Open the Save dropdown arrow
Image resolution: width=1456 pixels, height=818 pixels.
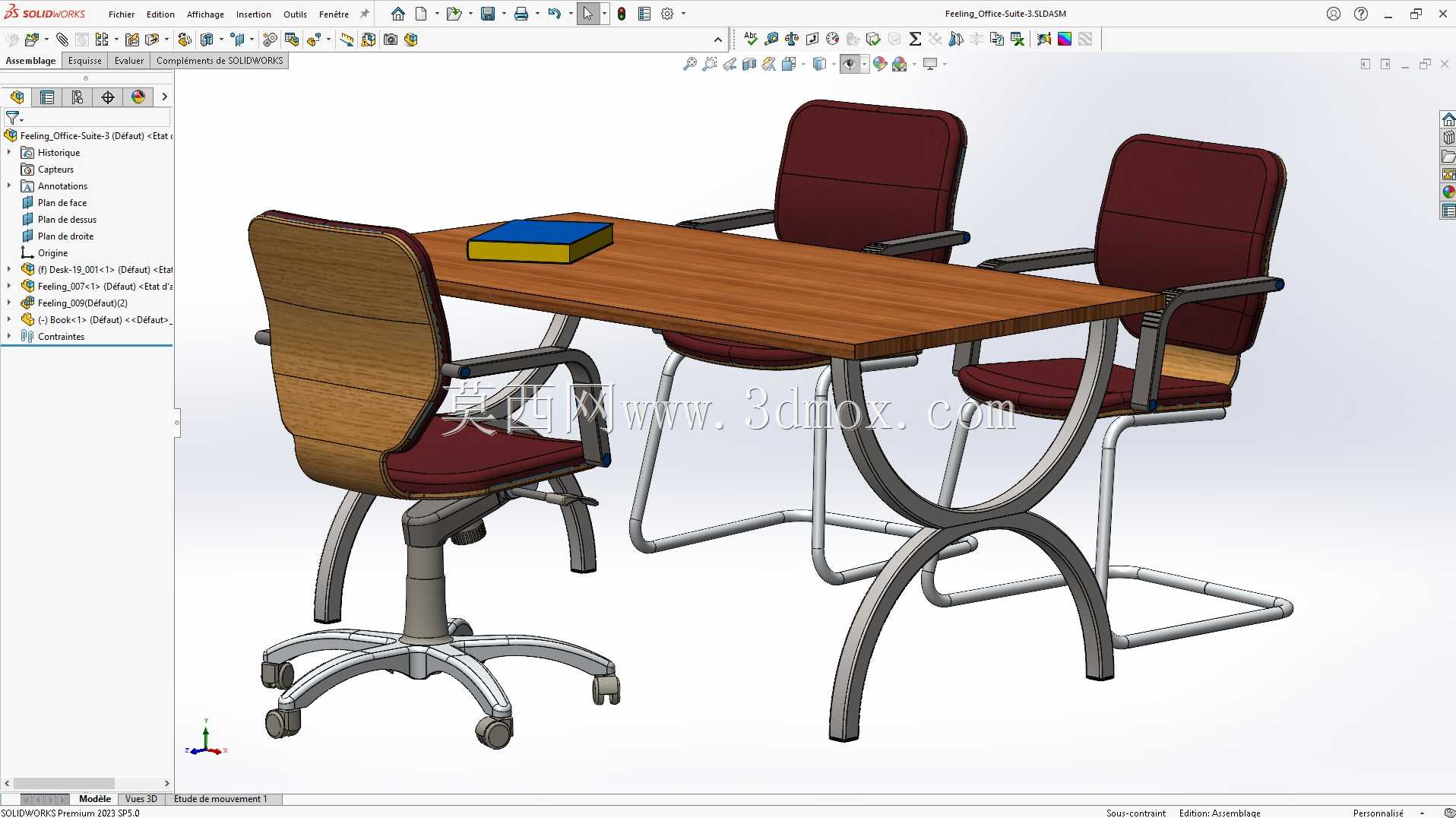click(x=504, y=14)
